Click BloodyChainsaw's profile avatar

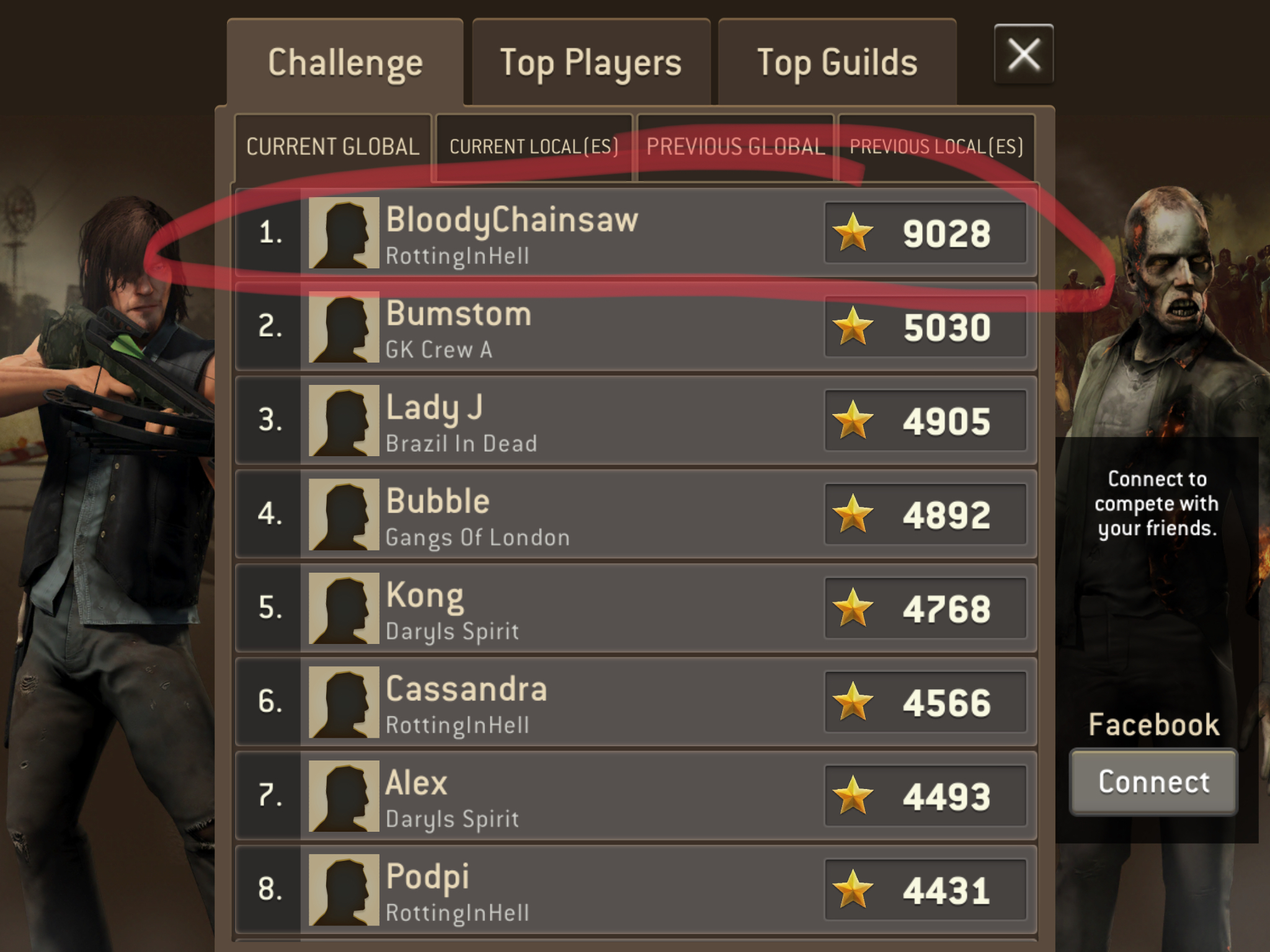click(344, 233)
